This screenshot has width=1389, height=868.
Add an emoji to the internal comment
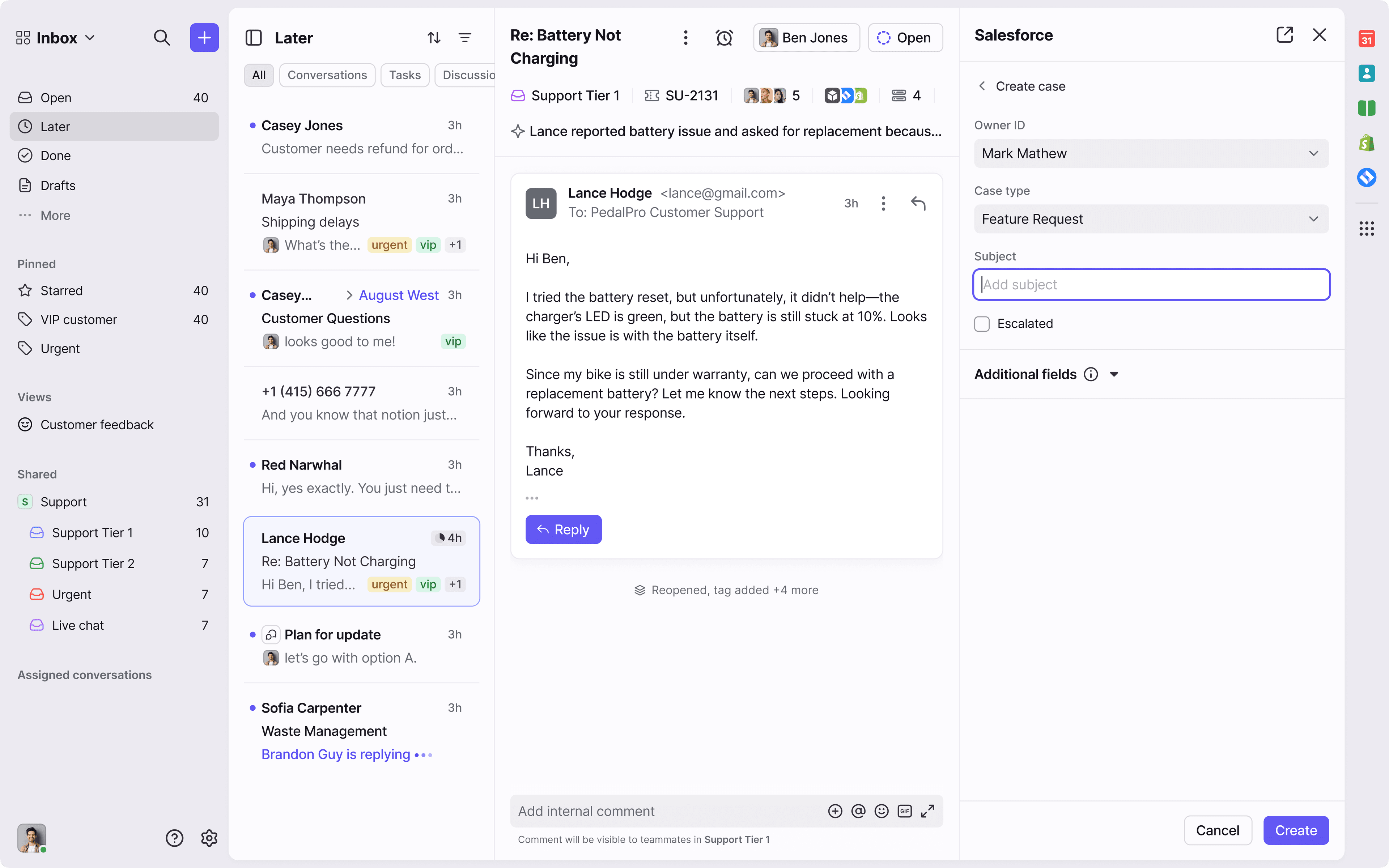pos(881,810)
